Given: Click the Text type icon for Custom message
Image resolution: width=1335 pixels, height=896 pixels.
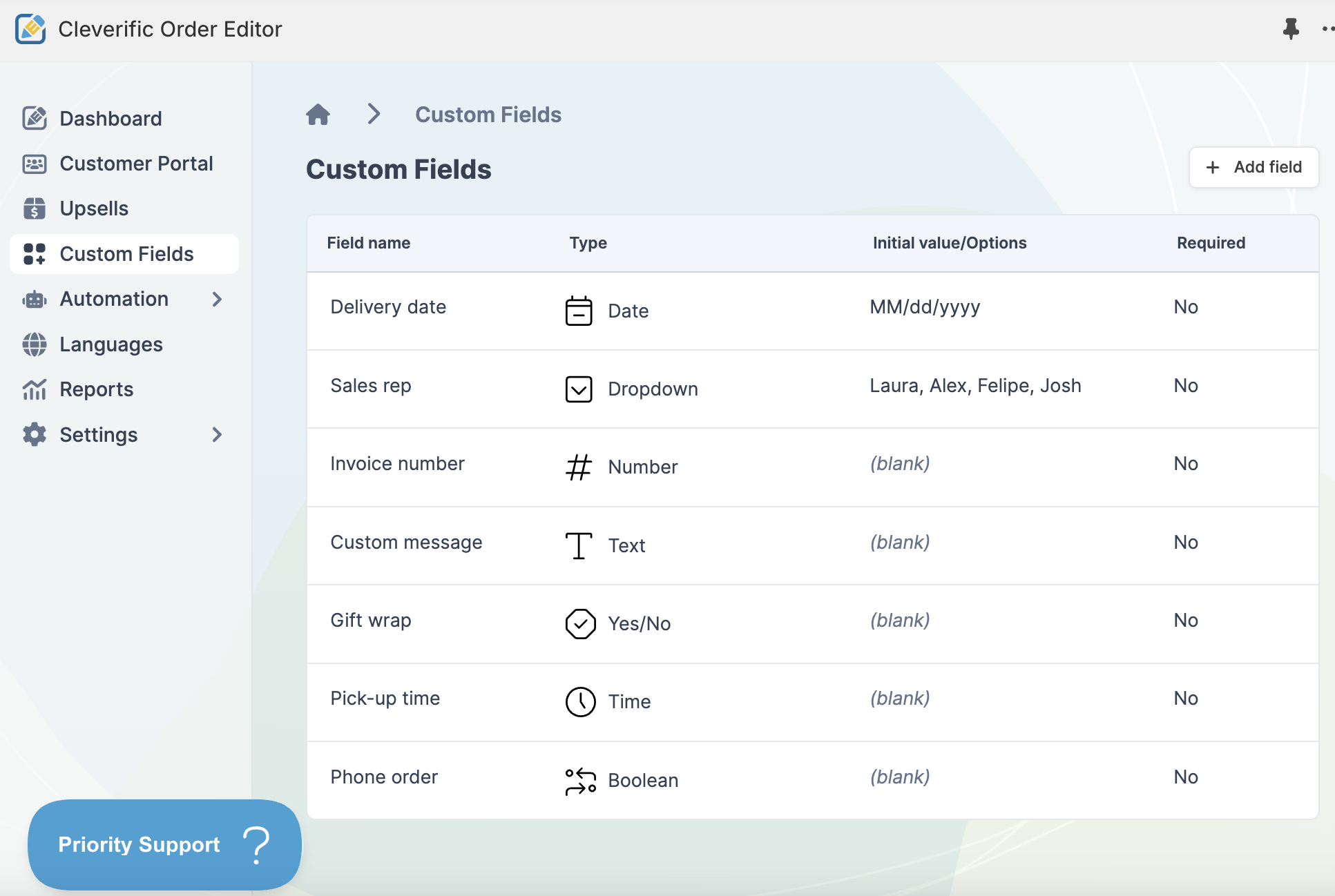Looking at the screenshot, I should point(579,545).
